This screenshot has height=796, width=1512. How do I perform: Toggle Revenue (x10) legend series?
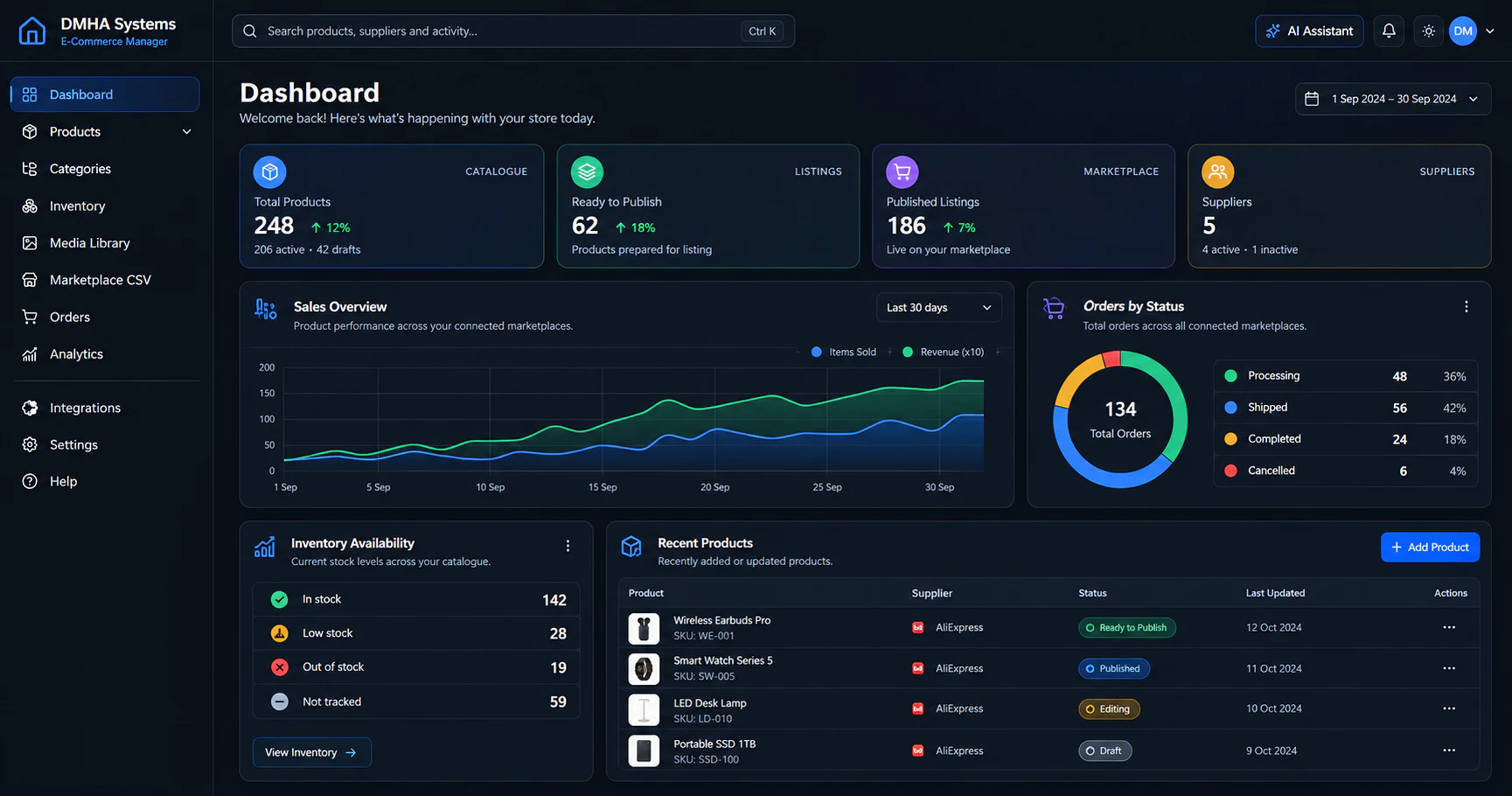pos(943,352)
